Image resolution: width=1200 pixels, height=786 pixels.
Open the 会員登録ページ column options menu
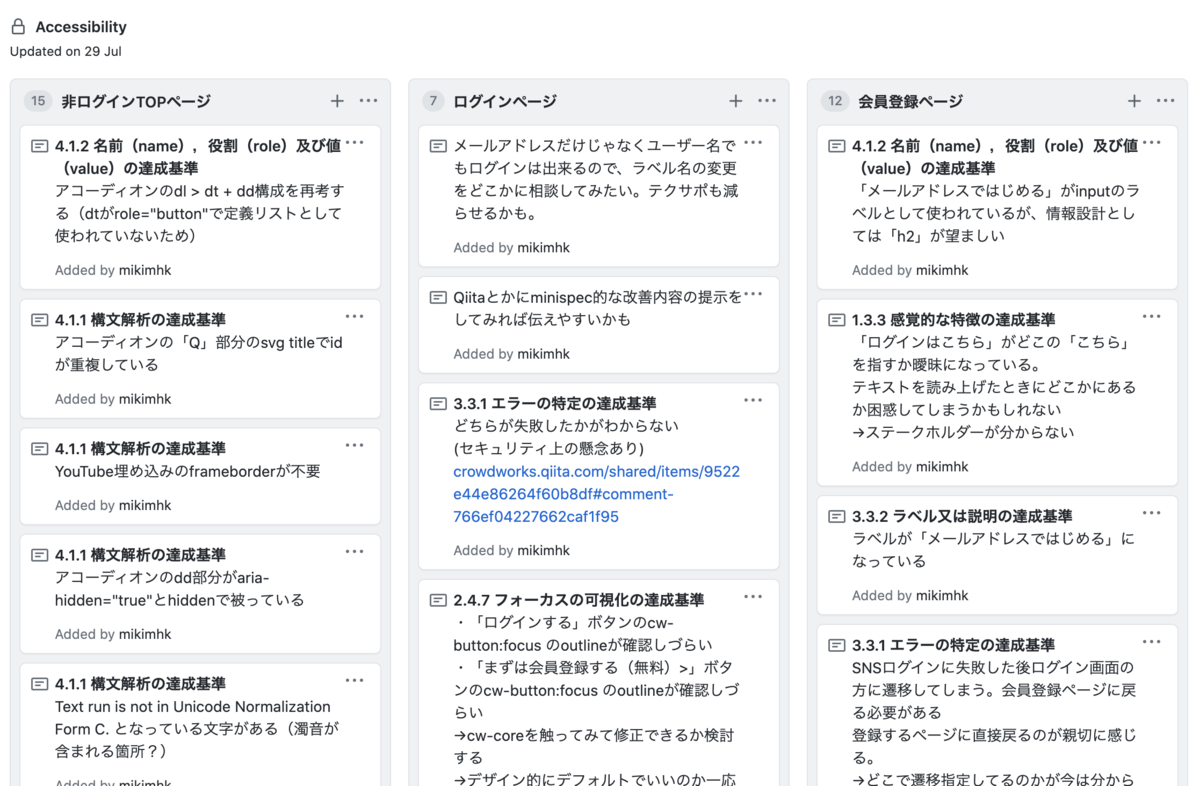1165,101
